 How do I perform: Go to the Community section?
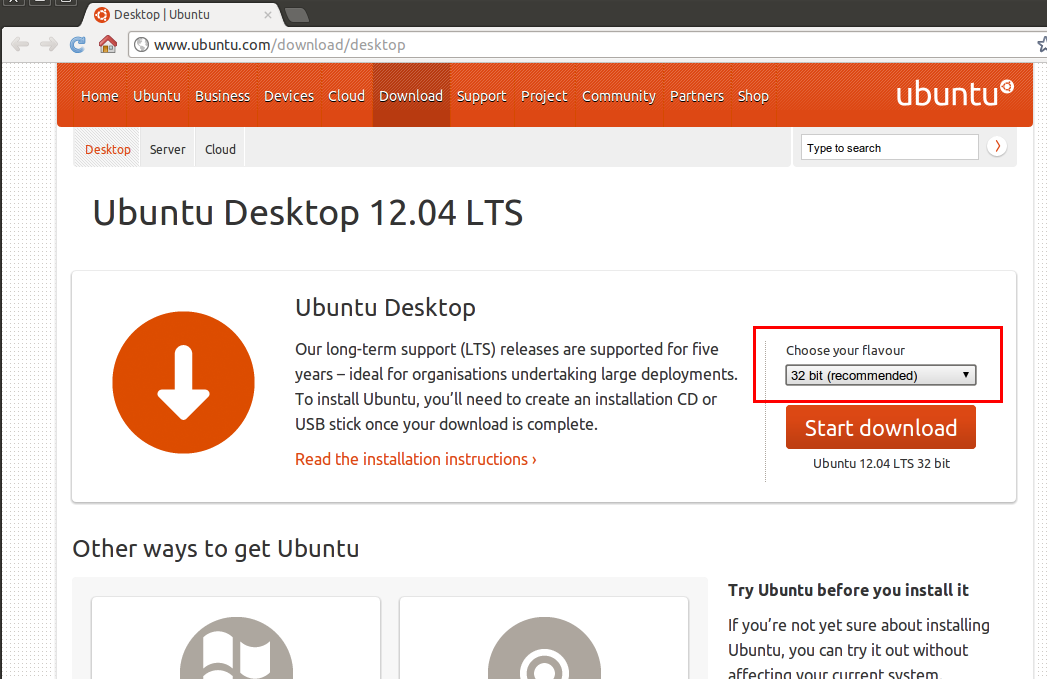pyautogui.click(x=619, y=96)
